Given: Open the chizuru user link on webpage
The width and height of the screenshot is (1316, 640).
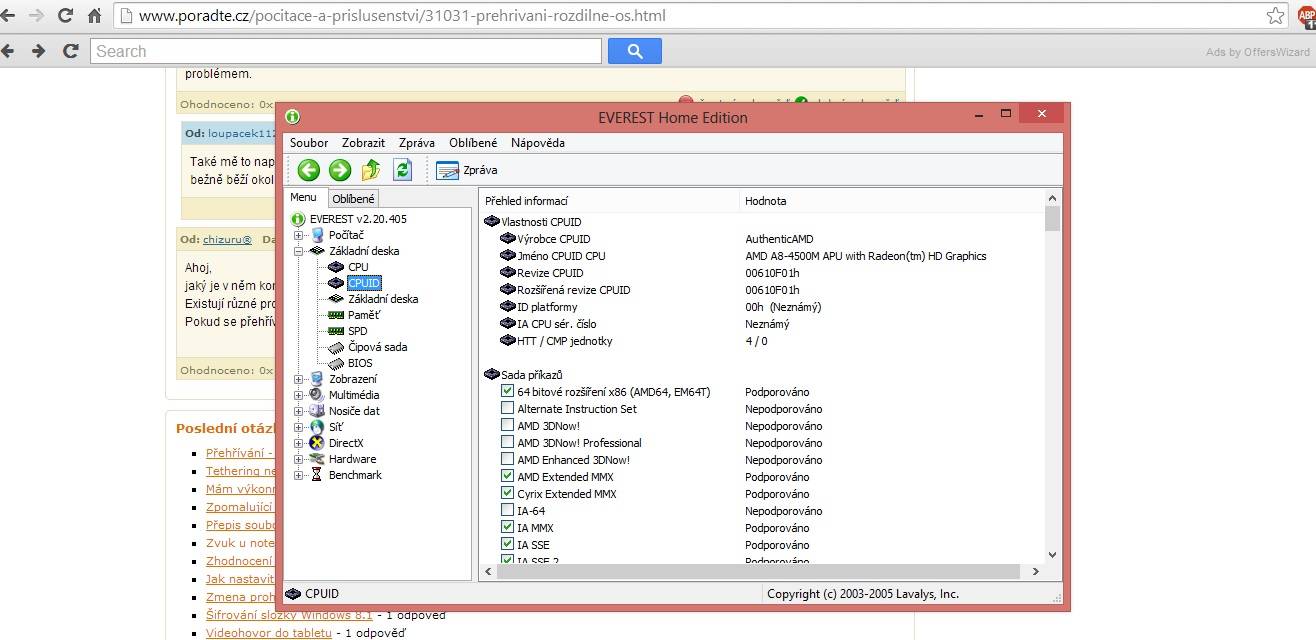Looking at the screenshot, I should coord(226,240).
